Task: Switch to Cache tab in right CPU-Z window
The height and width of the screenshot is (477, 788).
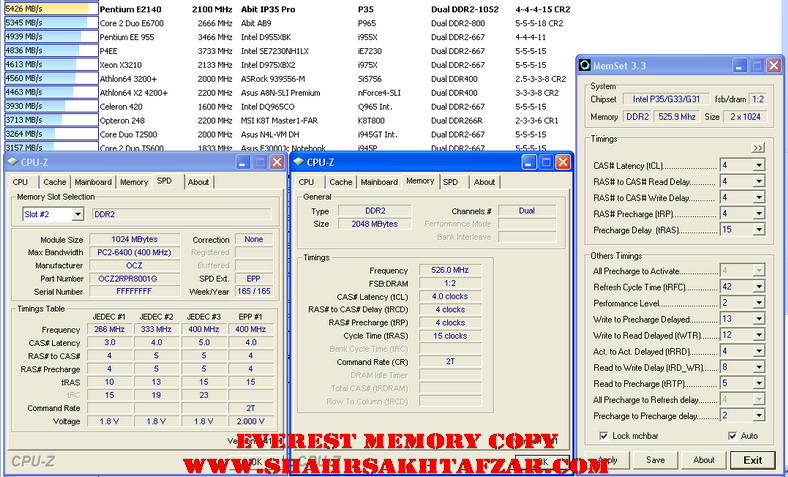Action: click(x=341, y=182)
